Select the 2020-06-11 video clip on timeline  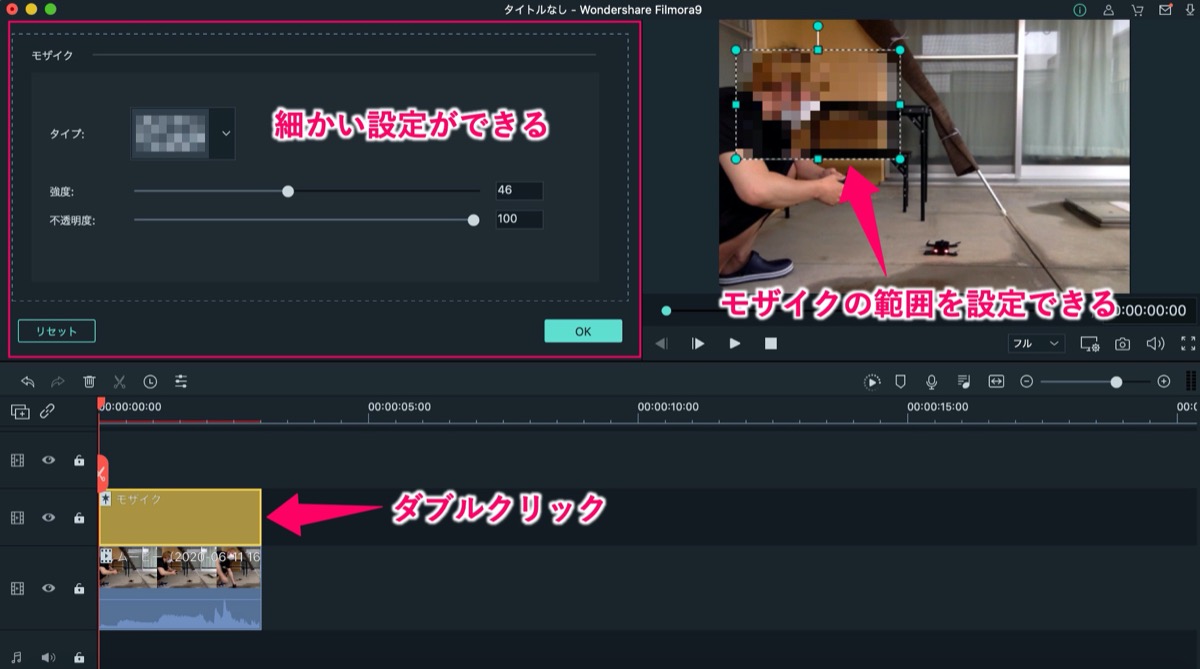[x=180, y=588]
